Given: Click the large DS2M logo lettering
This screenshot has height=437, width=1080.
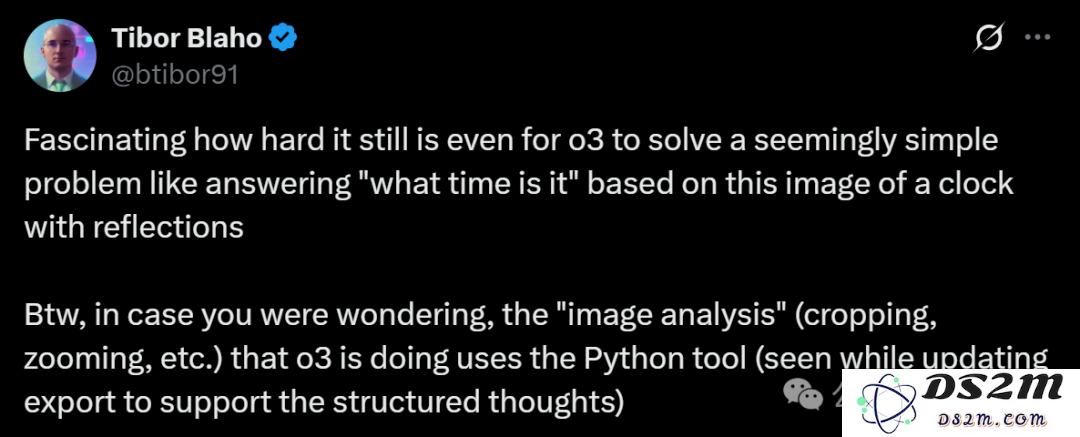Looking at the screenshot, I should tap(993, 388).
